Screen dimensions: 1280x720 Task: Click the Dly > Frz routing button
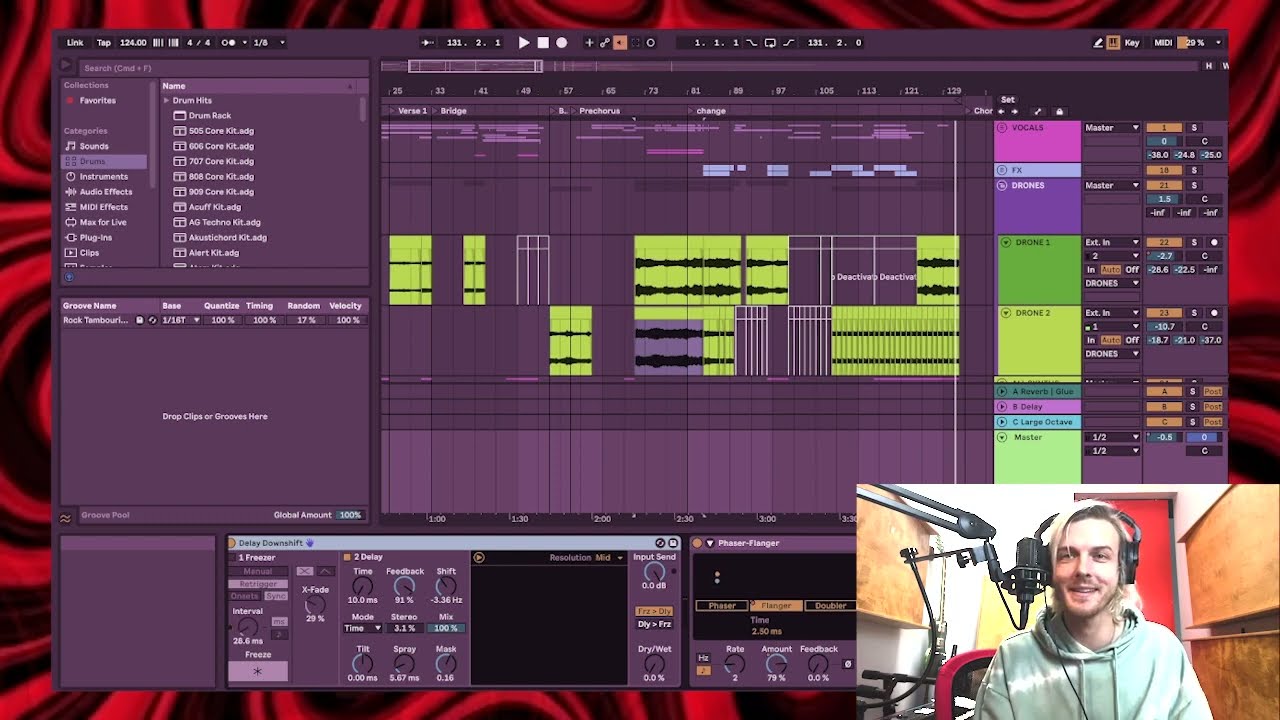tap(655, 624)
